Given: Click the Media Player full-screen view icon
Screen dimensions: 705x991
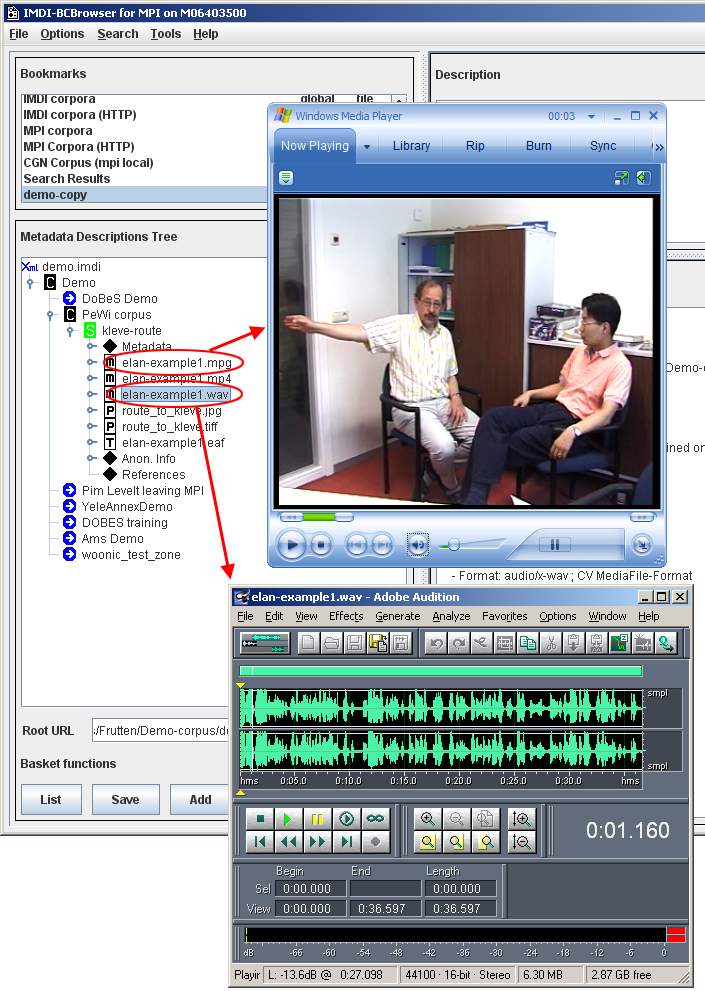Looking at the screenshot, I should [622, 178].
